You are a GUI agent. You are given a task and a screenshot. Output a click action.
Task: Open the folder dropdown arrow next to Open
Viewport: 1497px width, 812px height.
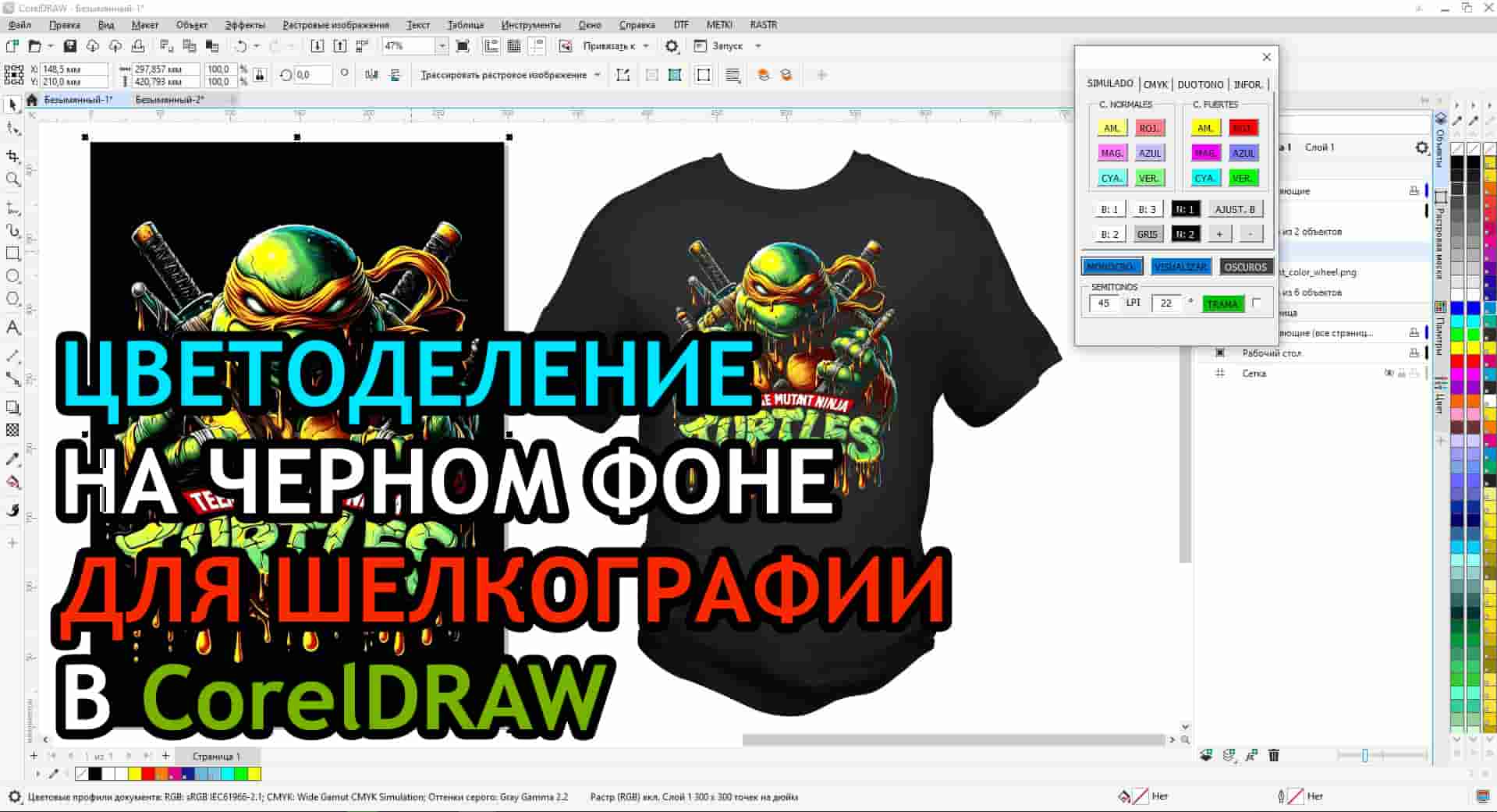coord(51,46)
